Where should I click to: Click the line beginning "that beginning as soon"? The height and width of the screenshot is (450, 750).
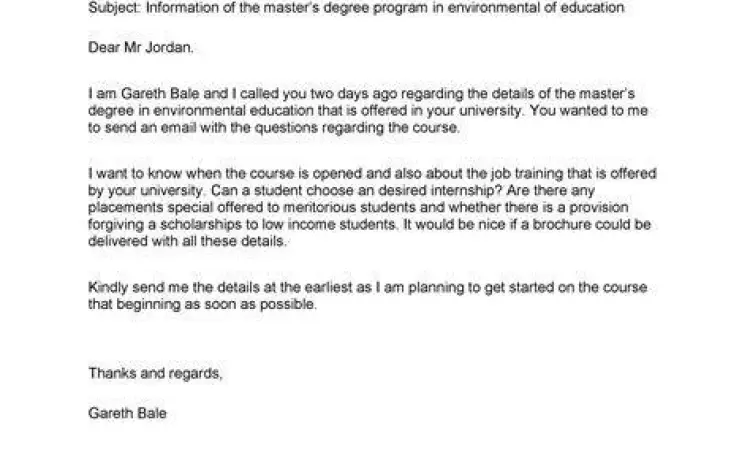pos(202,305)
